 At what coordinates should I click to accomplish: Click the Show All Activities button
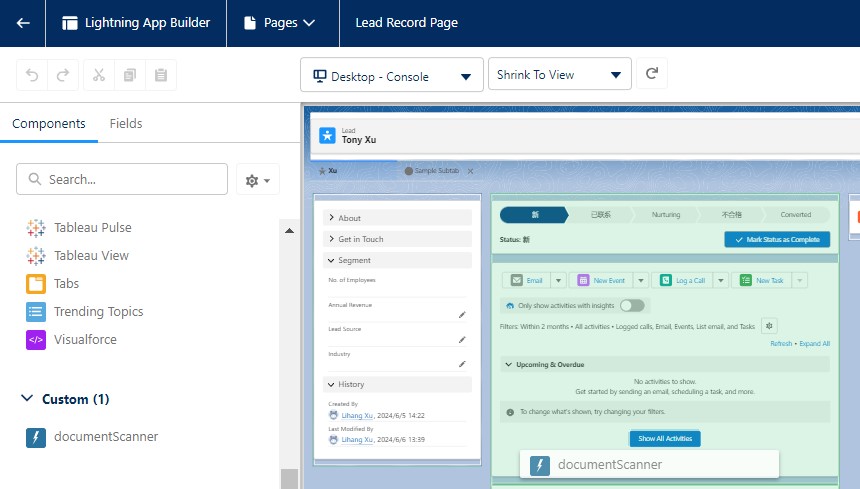click(665, 438)
